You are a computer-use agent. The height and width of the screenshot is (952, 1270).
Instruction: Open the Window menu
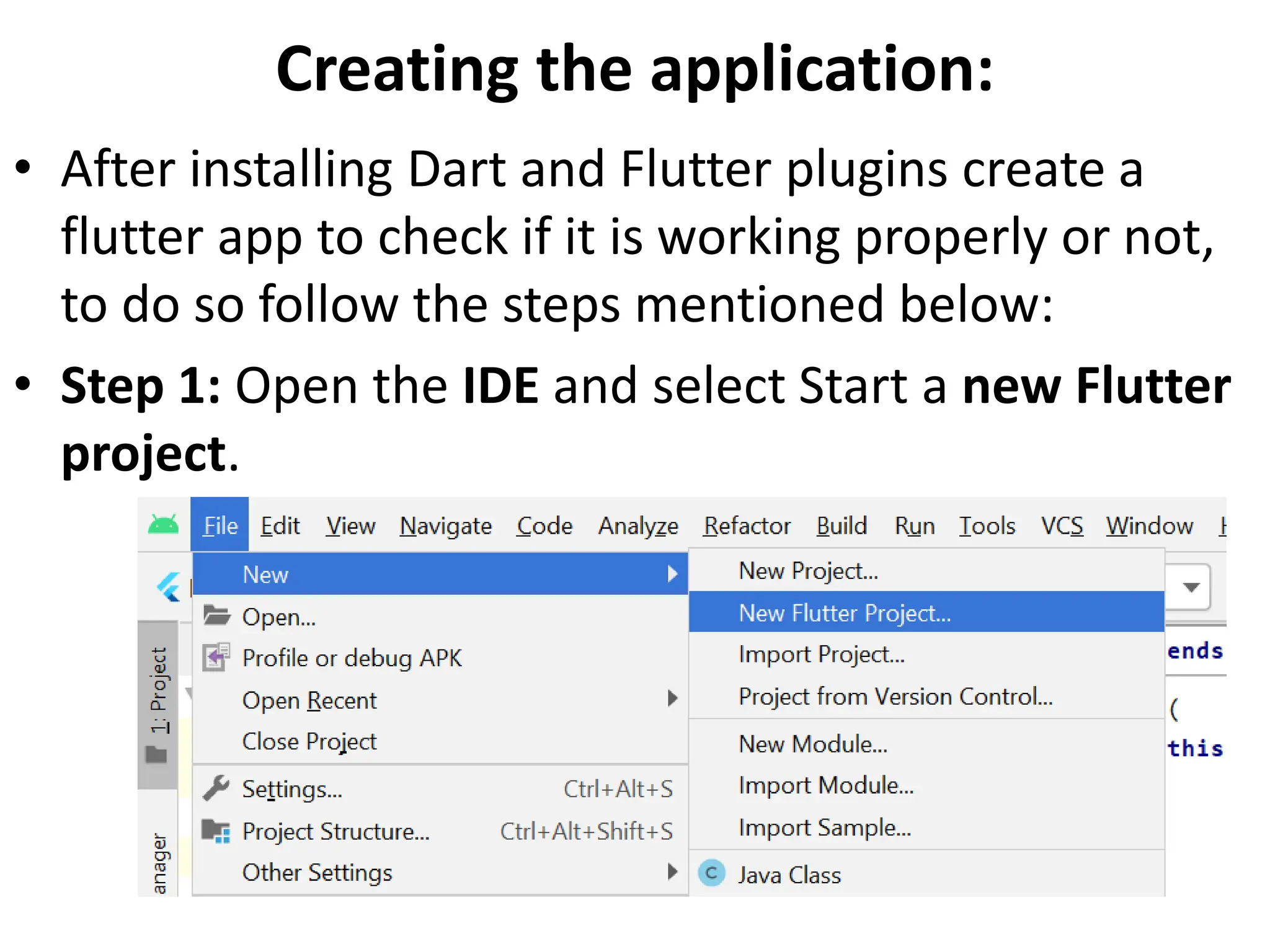[x=1149, y=526]
